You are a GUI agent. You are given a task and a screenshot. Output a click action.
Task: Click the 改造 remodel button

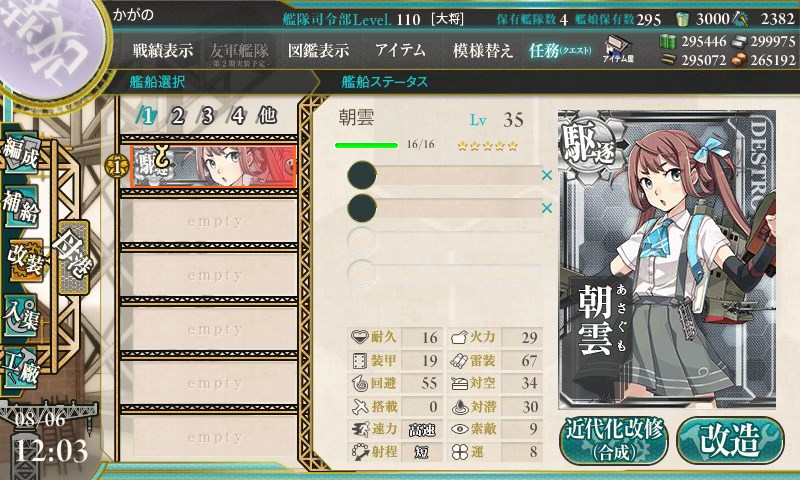730,441
